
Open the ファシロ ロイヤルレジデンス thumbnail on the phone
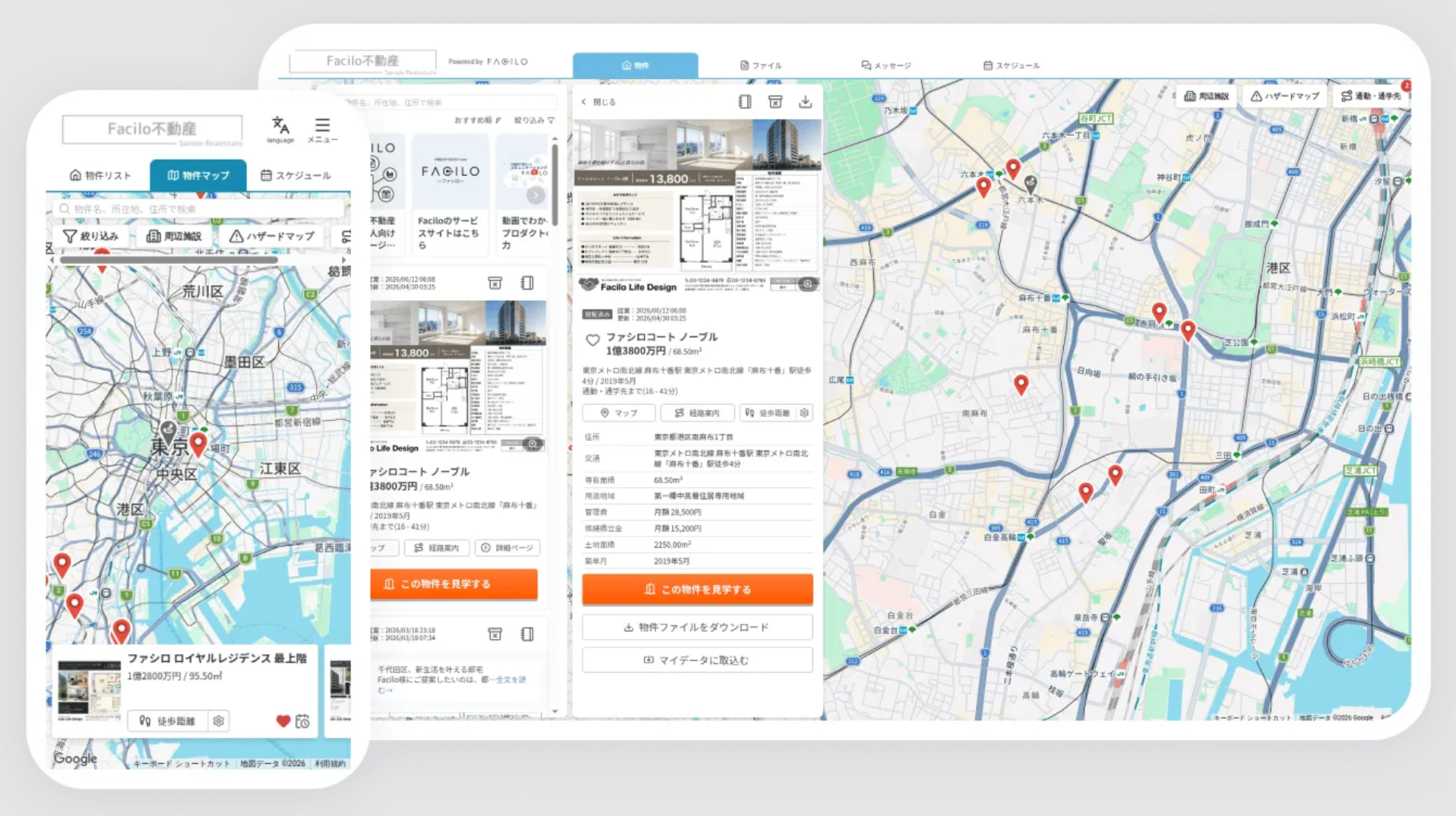(x=90, y=690)
